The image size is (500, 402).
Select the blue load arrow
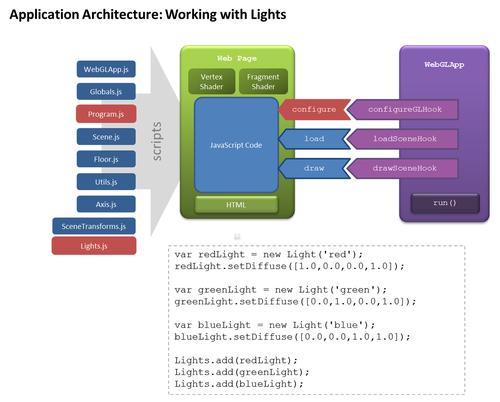314,139
